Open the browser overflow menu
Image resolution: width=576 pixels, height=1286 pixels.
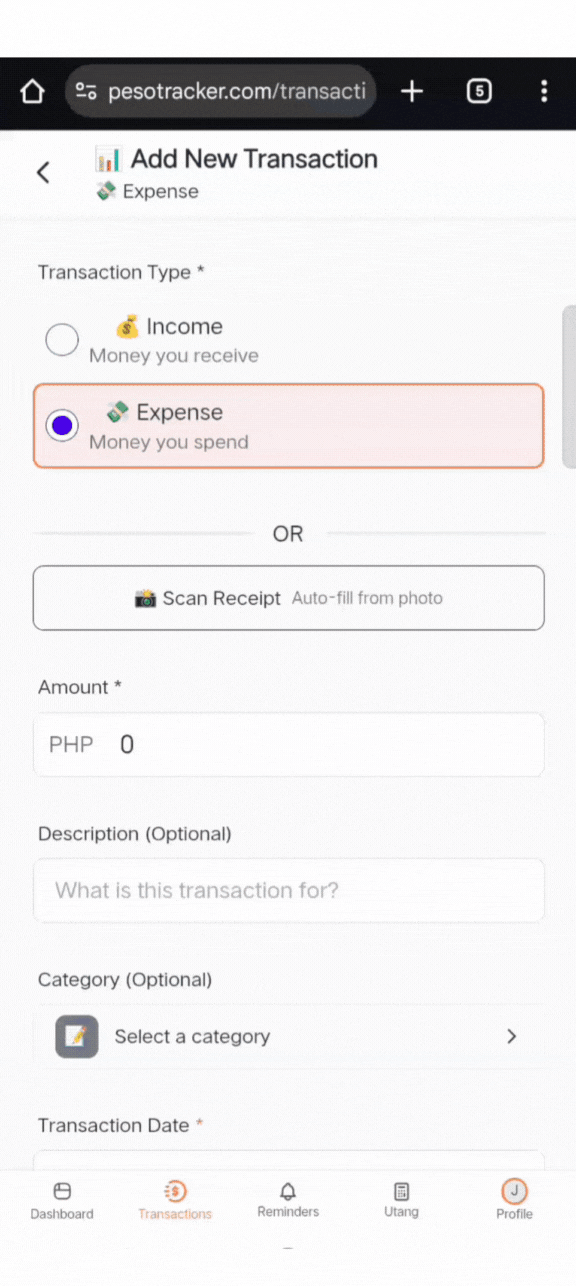pos(544,90)
